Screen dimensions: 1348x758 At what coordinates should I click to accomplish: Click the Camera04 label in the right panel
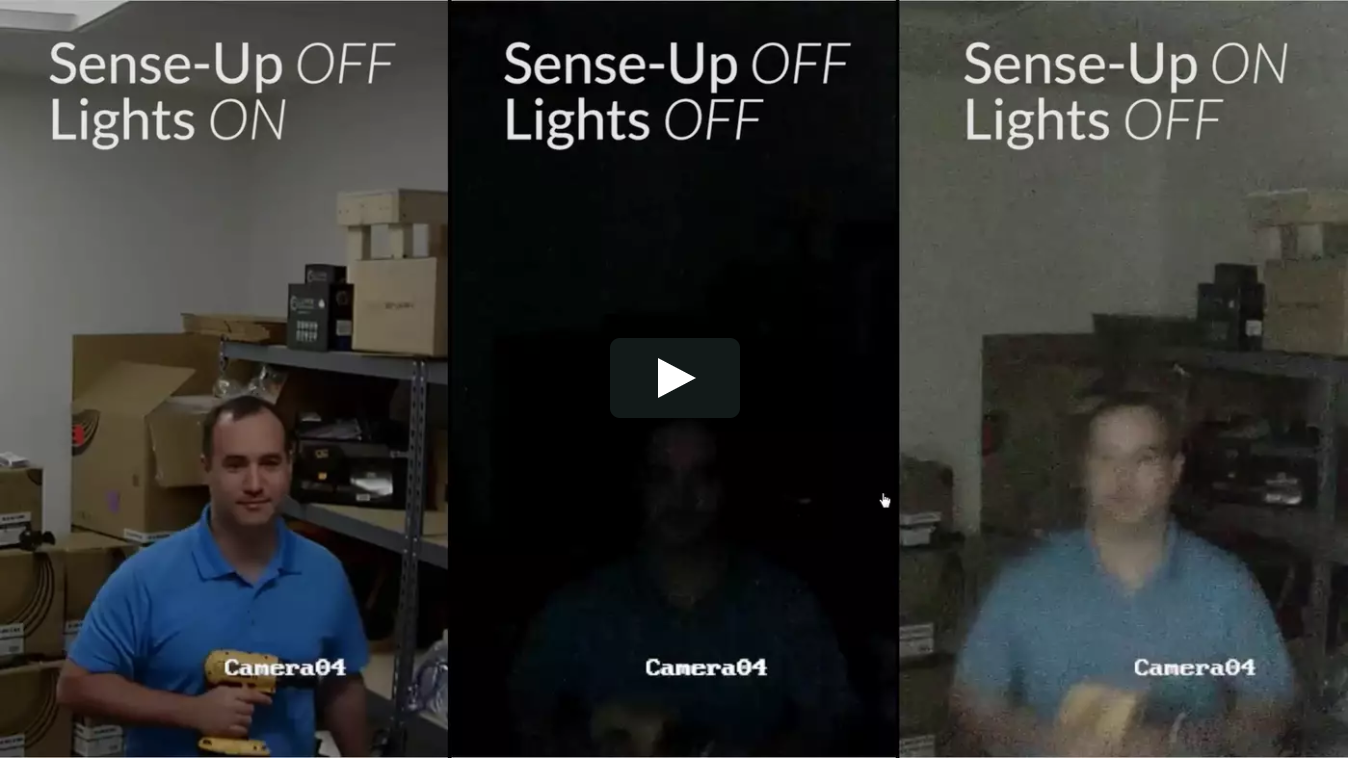(x=1194, y=667)
